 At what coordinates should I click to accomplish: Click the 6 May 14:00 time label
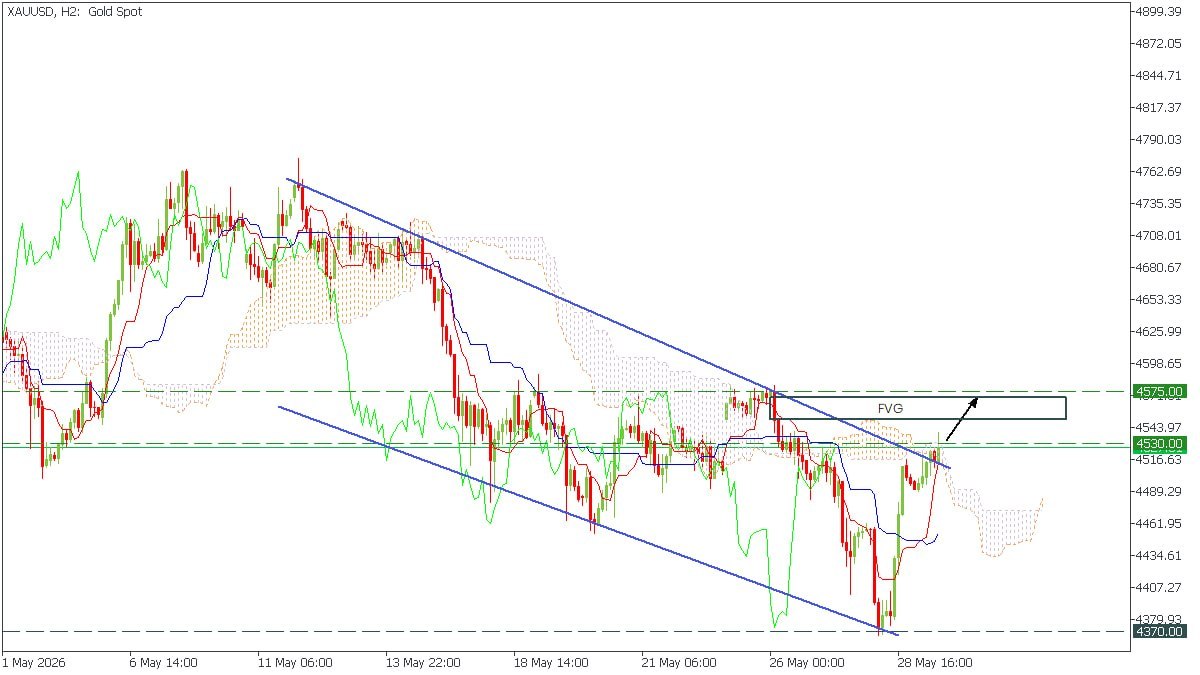163,662
